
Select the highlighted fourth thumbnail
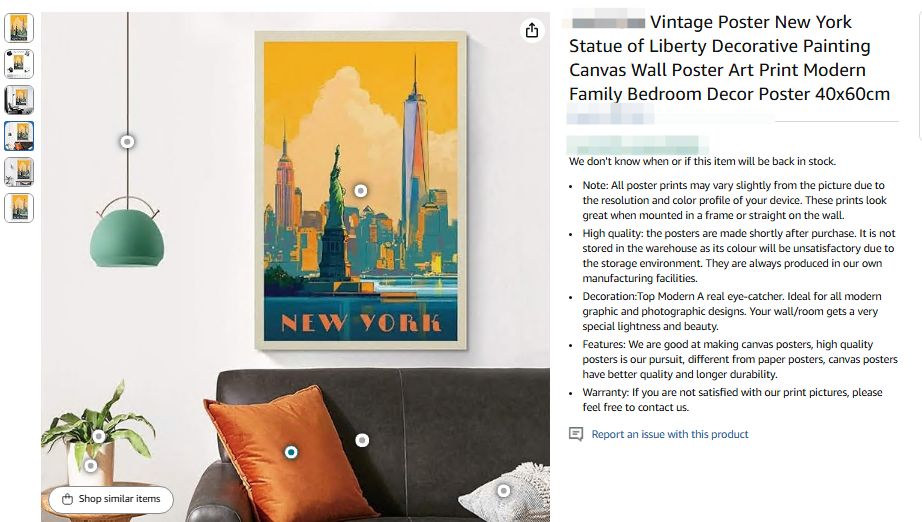point(19,136)
